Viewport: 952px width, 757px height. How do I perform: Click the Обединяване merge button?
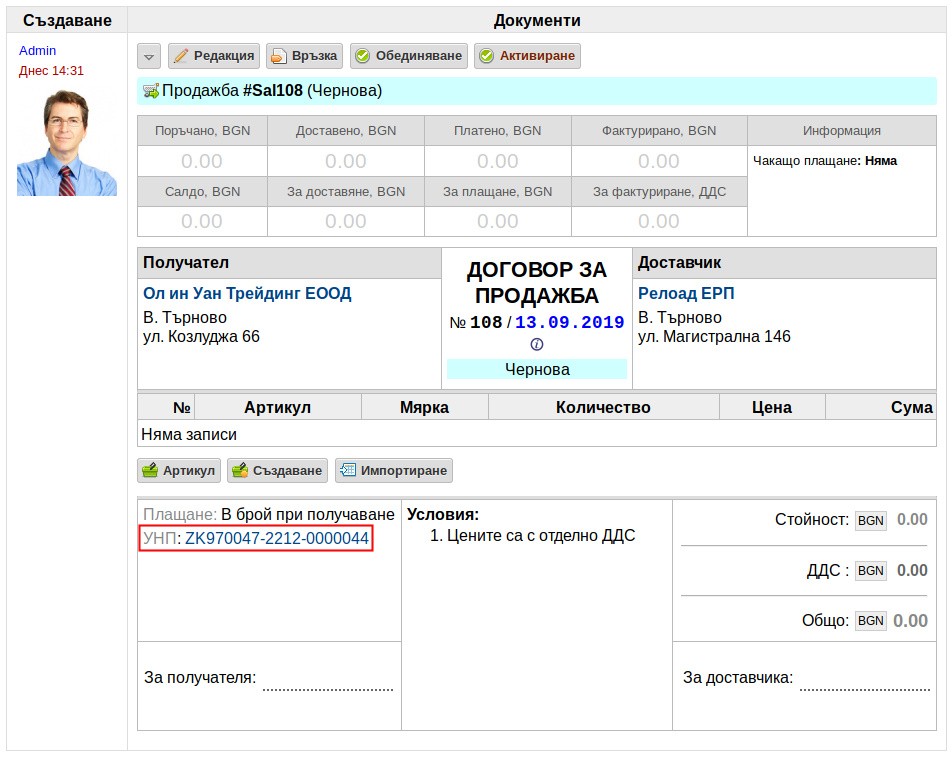409,56
